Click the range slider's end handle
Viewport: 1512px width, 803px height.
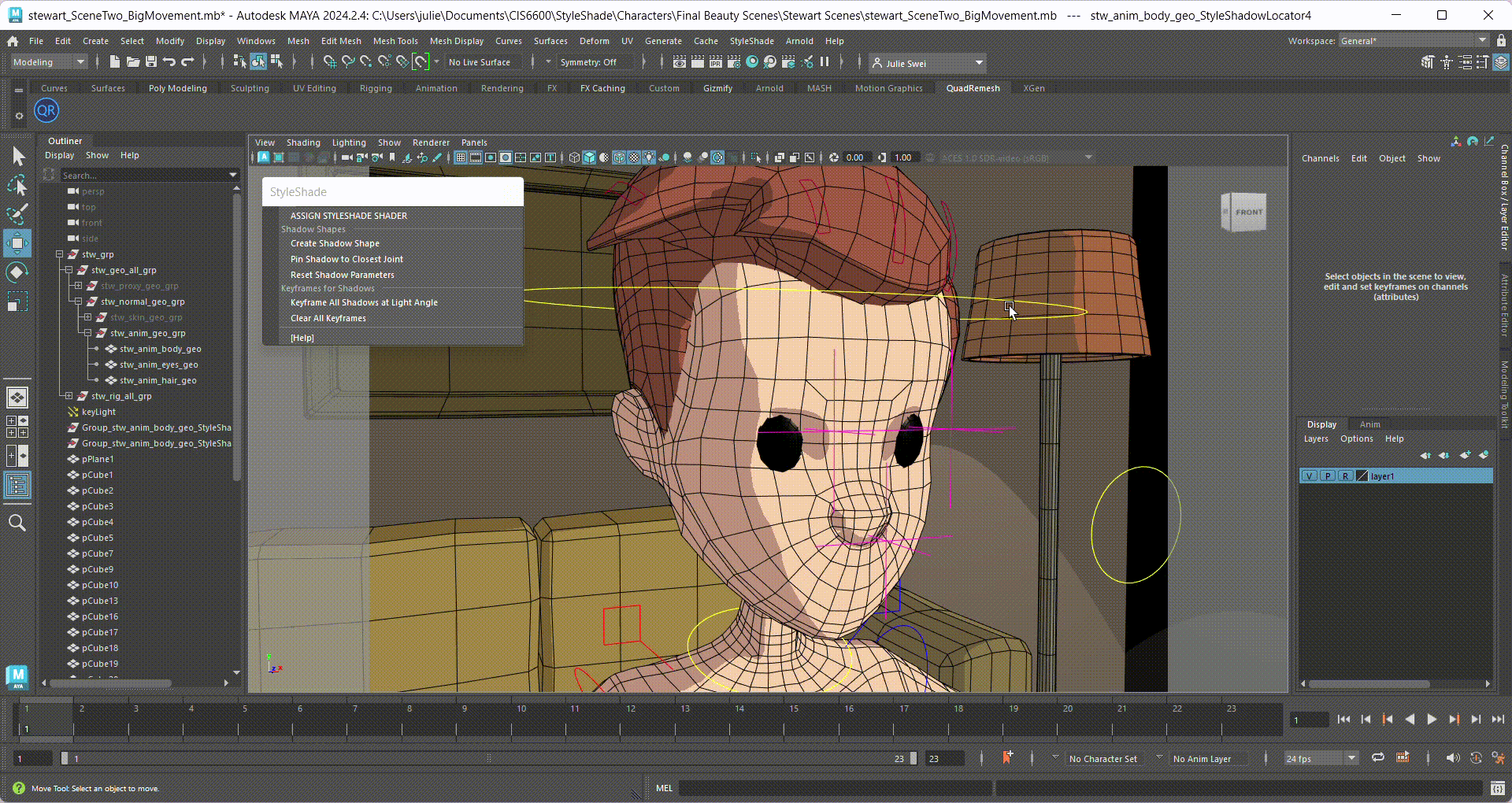pyautogui.click(x=913, y=758)
